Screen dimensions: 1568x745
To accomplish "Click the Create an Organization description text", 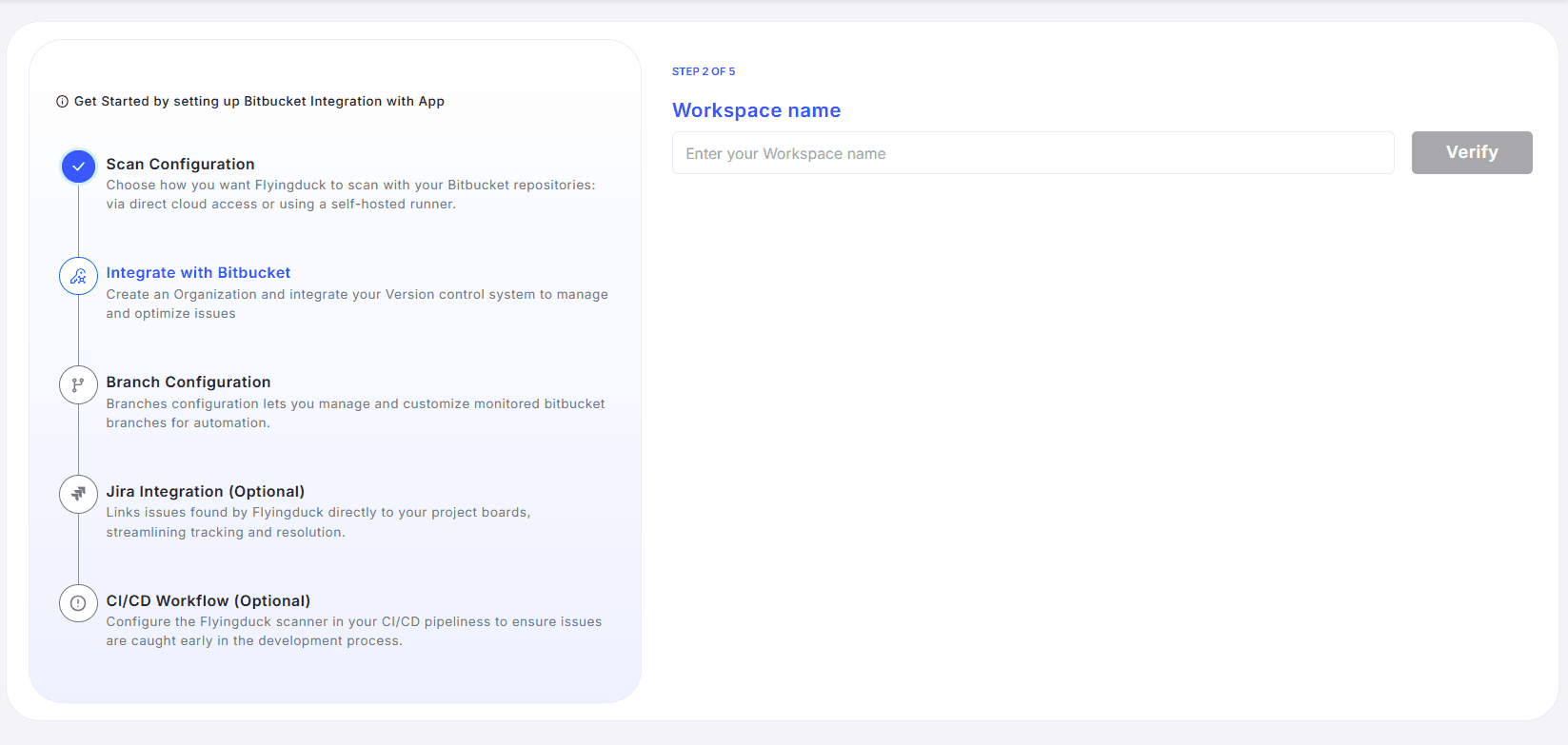I will tap(357, 304).
